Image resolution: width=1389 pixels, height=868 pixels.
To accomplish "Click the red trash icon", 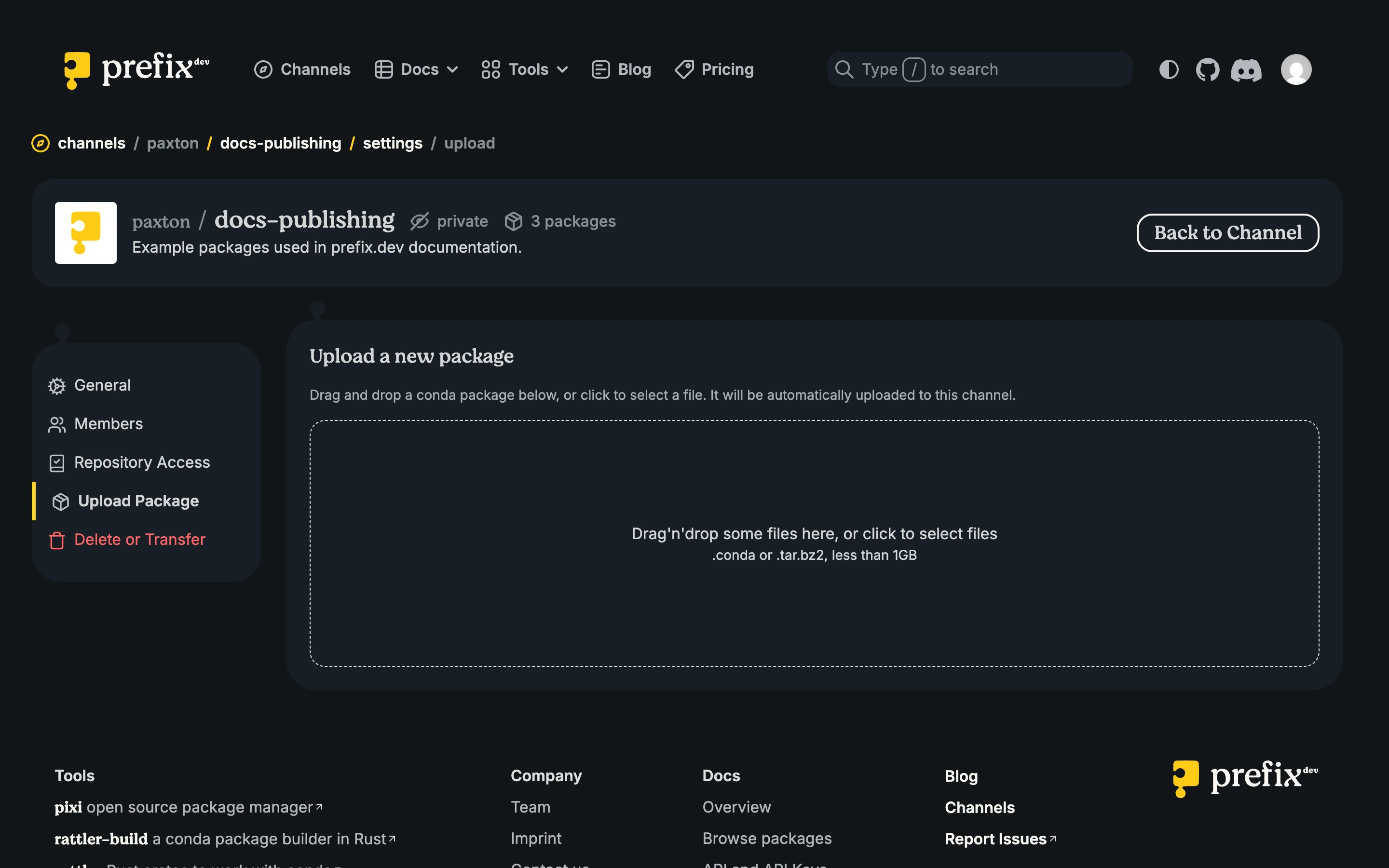I will pyautogui.click(x=57, y=540).
